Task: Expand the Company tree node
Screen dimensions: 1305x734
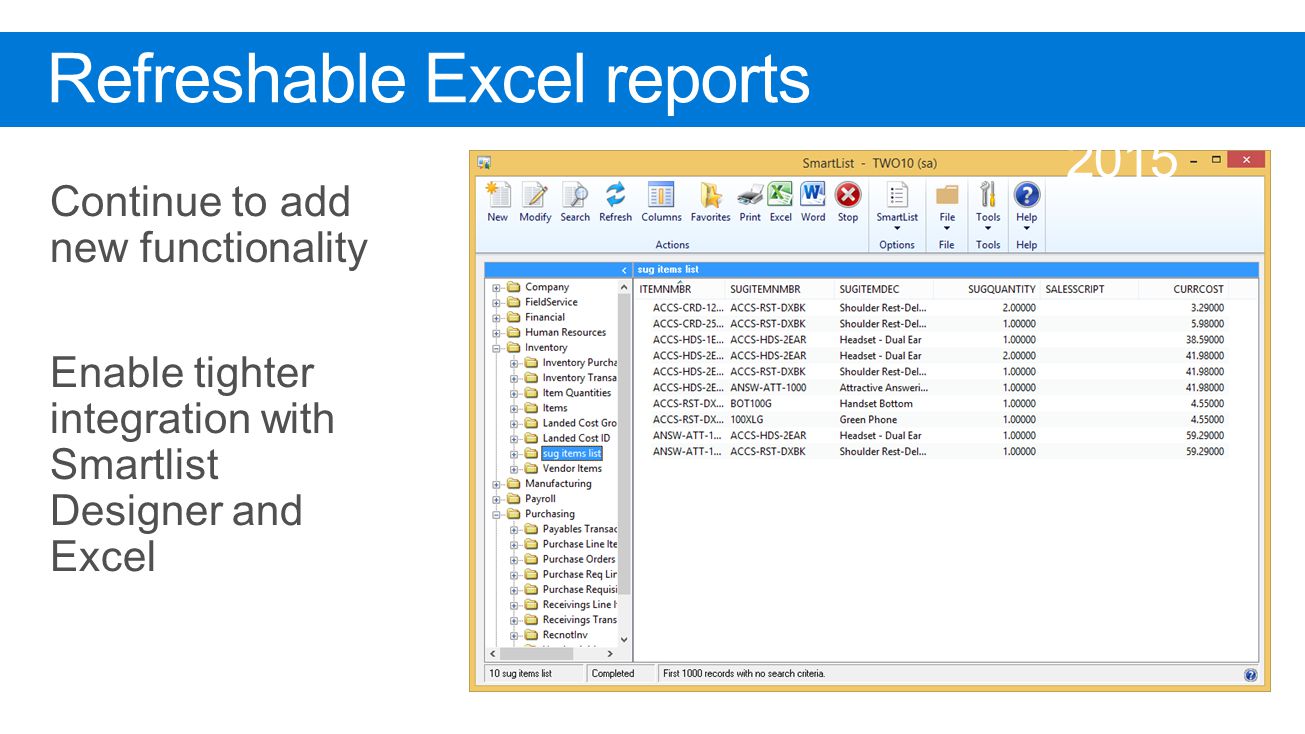Action: [496, 288]
